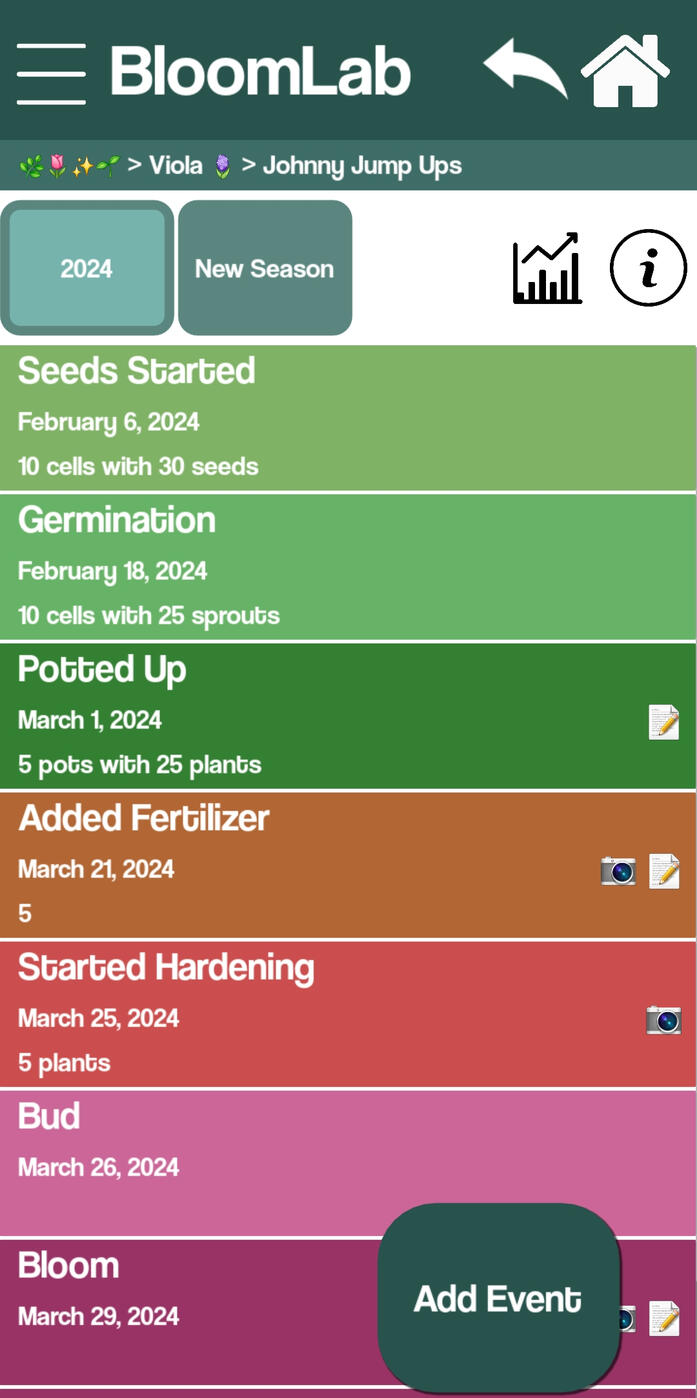Tap the BloomLab app title
This screenshot has height=1398, width=697.
(x=260, y=72)
